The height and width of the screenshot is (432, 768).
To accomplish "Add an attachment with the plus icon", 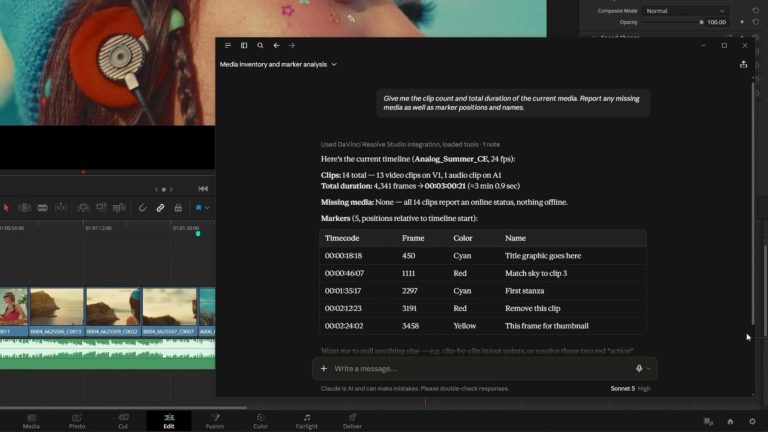I will pos(324,368).
